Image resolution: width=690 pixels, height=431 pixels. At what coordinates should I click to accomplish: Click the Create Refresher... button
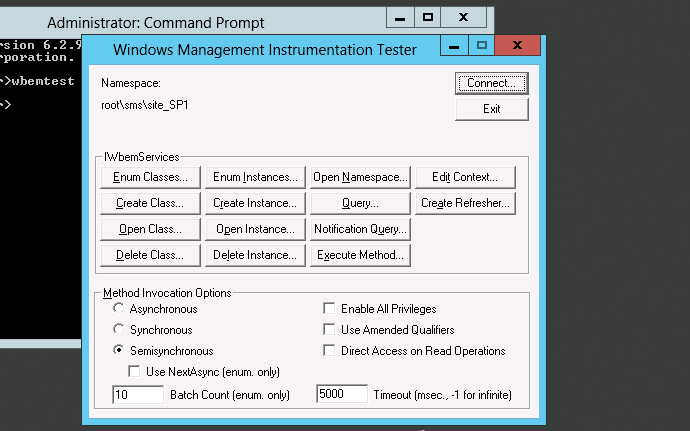[465, 203]
